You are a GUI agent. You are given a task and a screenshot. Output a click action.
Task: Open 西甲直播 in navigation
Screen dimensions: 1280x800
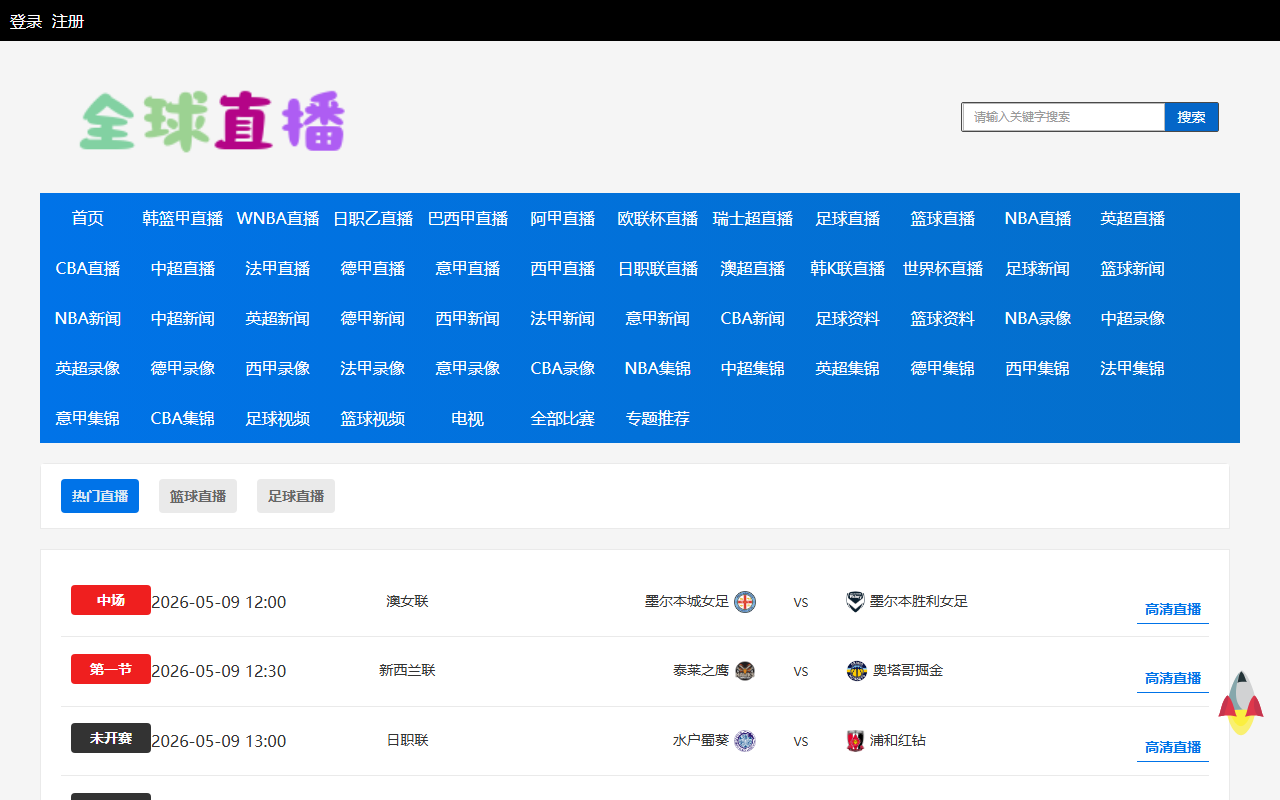(563, 268)
